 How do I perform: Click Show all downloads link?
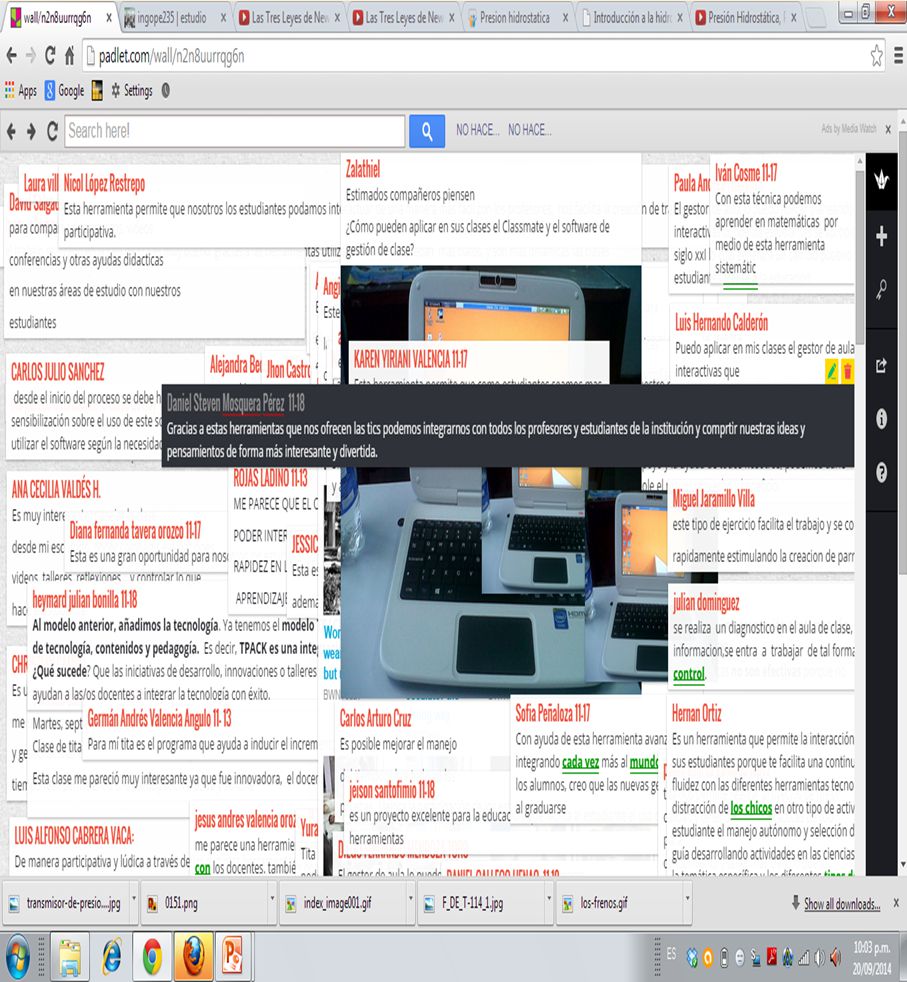coord(841,904)
